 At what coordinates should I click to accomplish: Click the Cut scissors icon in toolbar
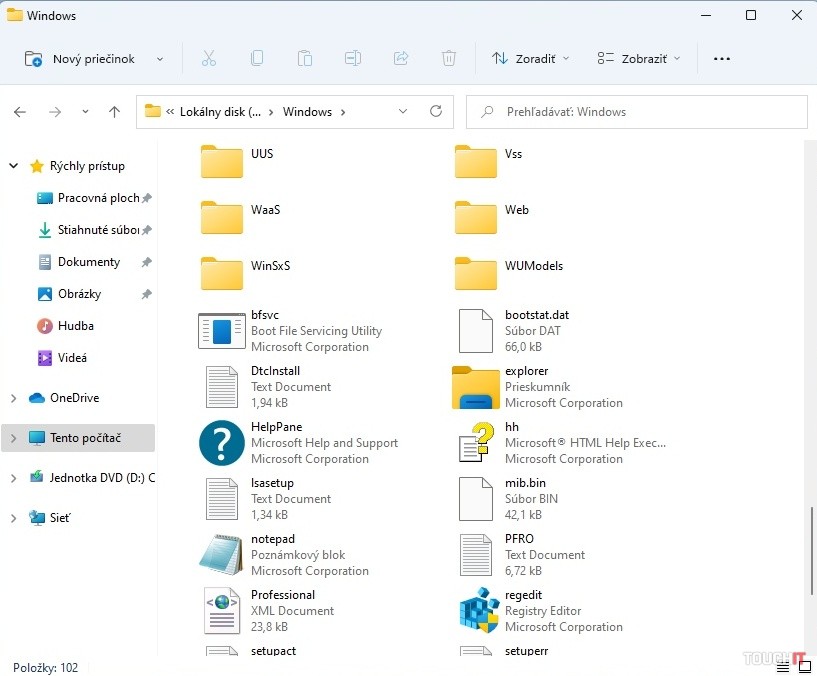(209, 59)
